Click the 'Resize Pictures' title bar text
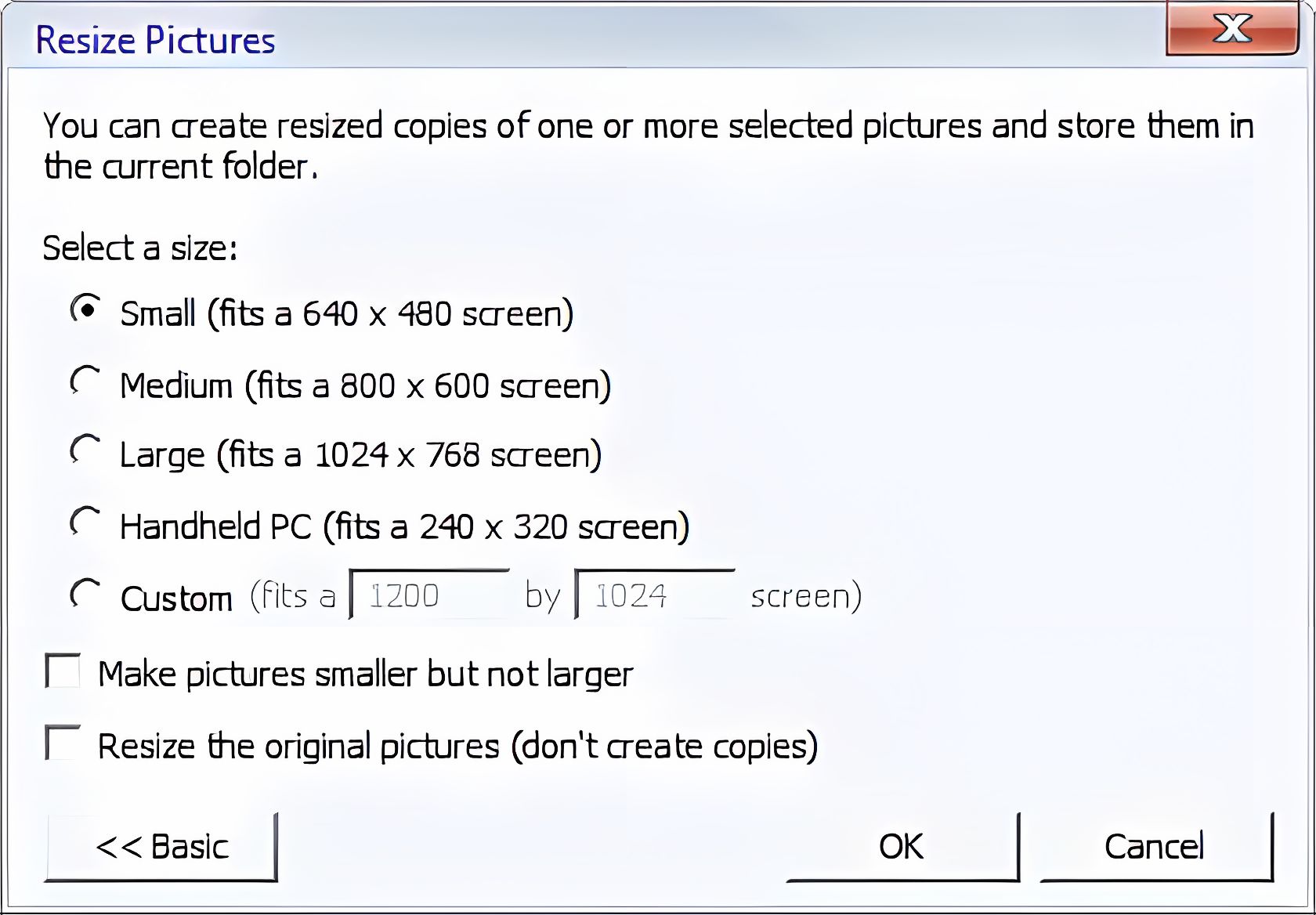 click(155, 41)
